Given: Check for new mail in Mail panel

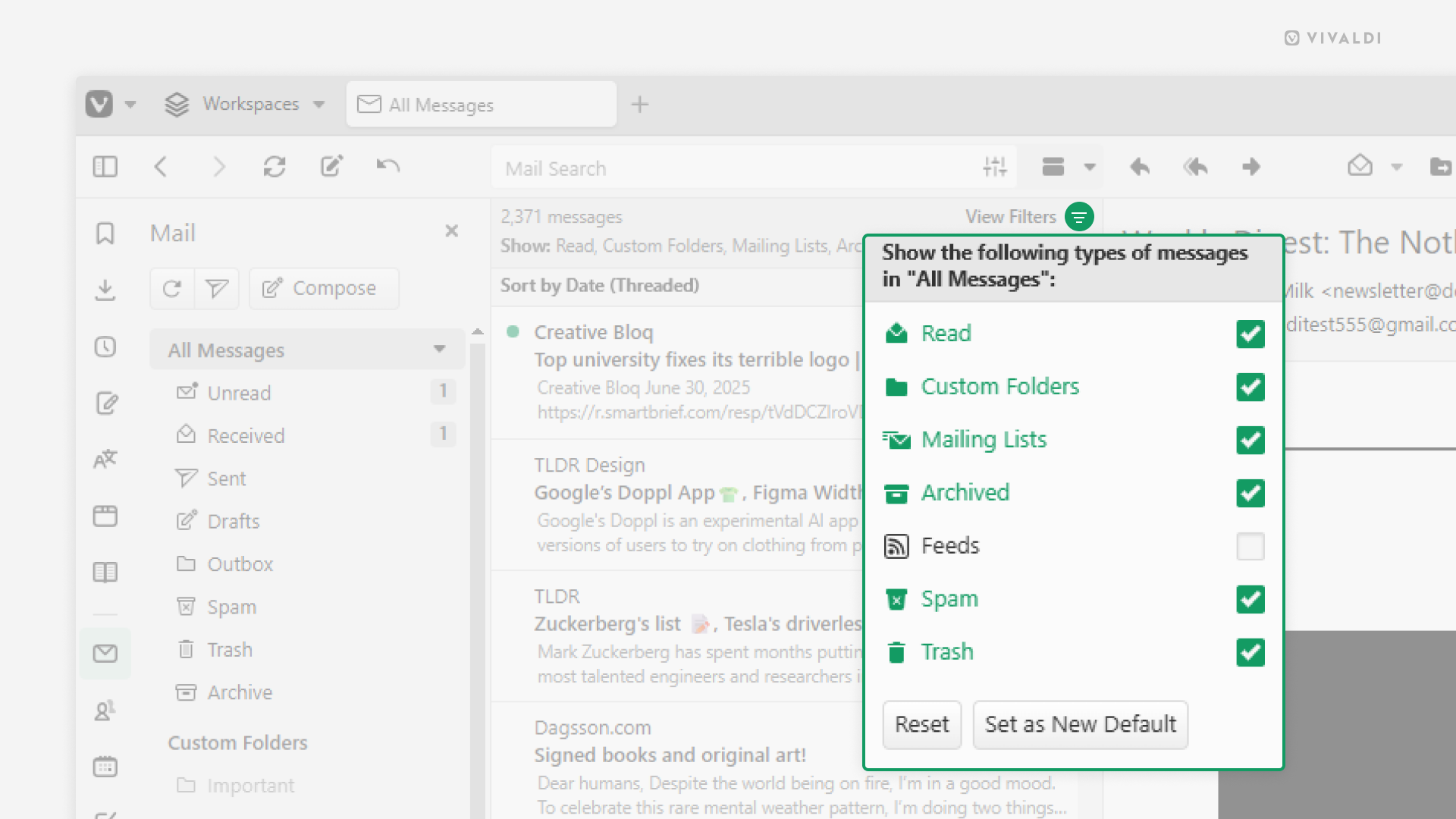Looking at the screenshot, I should tap(172, 289).
